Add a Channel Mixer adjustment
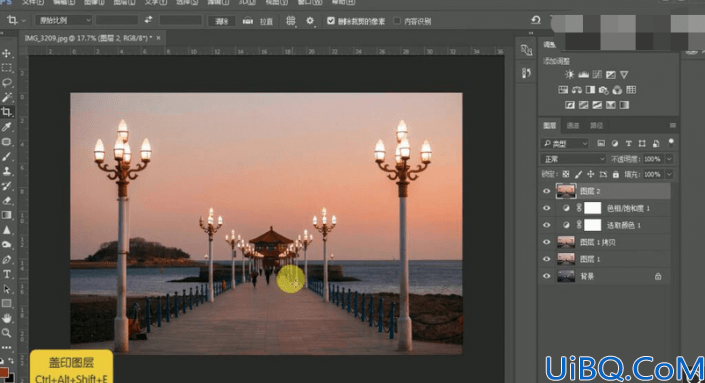This screenshot has width=705, height=383. [x=617, y=90]
